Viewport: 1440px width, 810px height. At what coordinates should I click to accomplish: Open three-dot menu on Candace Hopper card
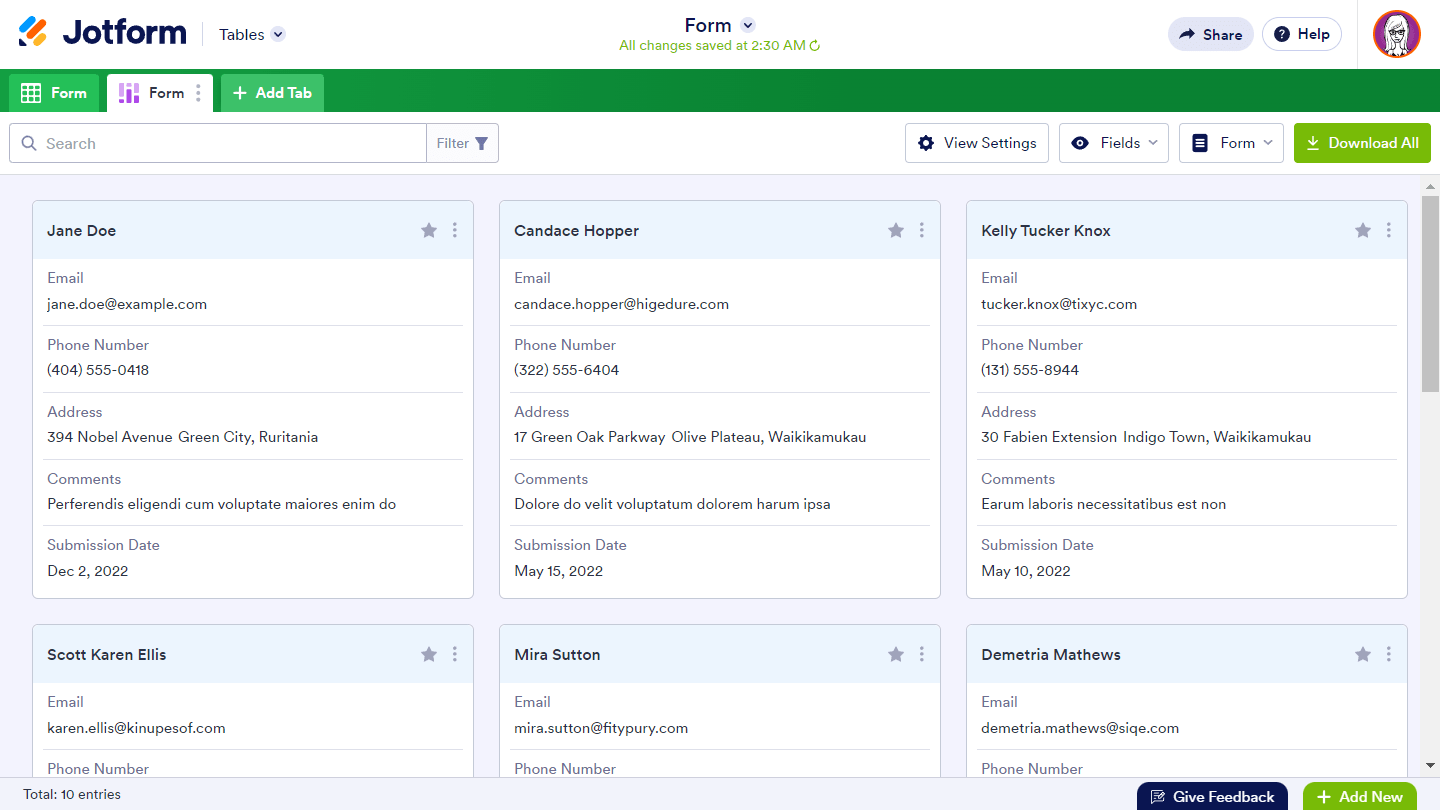click(922, 230)
